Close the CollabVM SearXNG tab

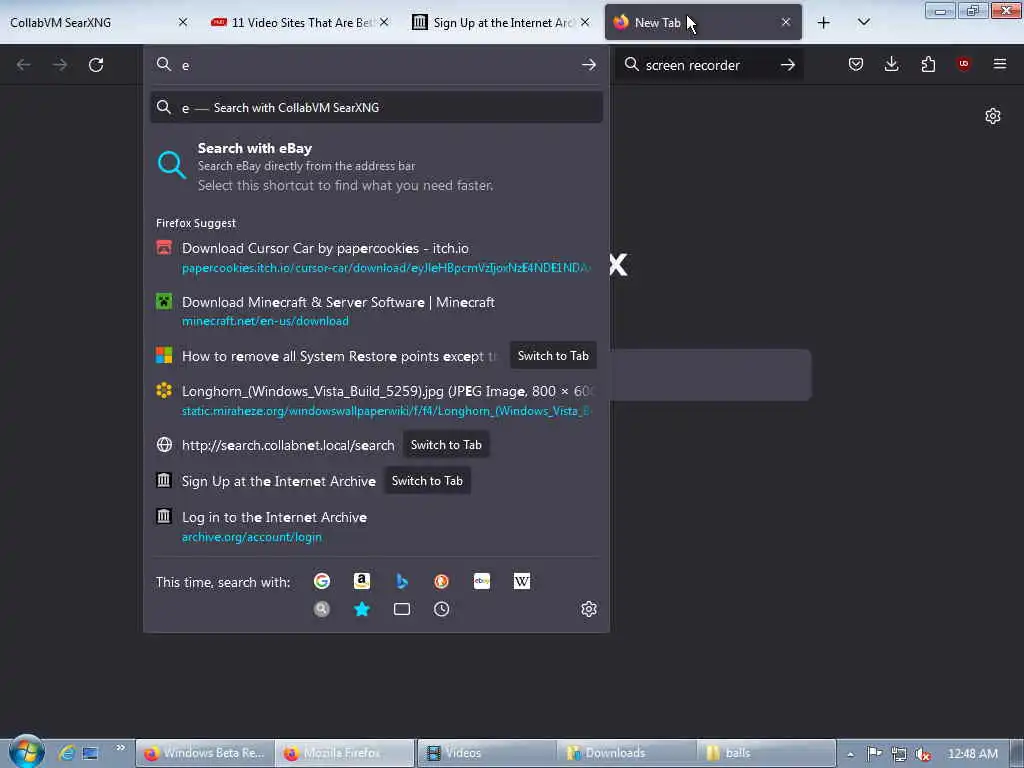click(x=183, y=22)
